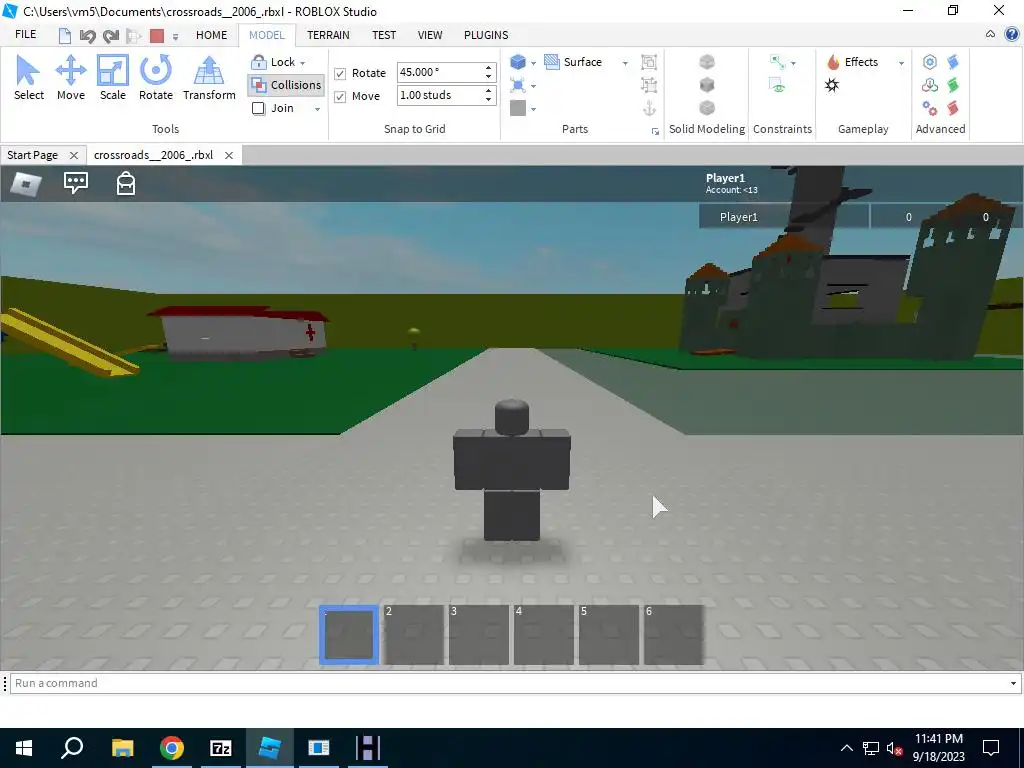Click the blue hexagon gear Advanced icon
This screenshot has height=768, width=1024.
tap(930, 62)
